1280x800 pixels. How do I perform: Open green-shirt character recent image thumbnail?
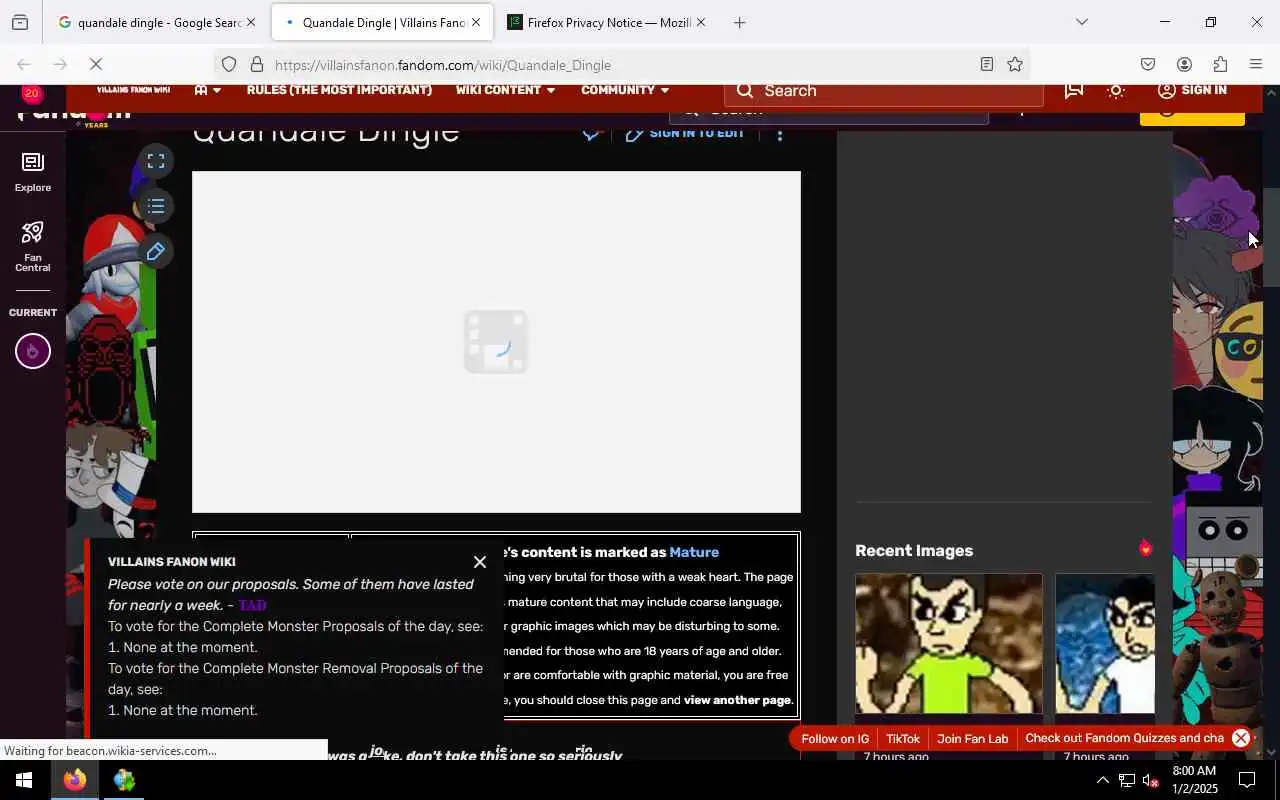[949, 644]
